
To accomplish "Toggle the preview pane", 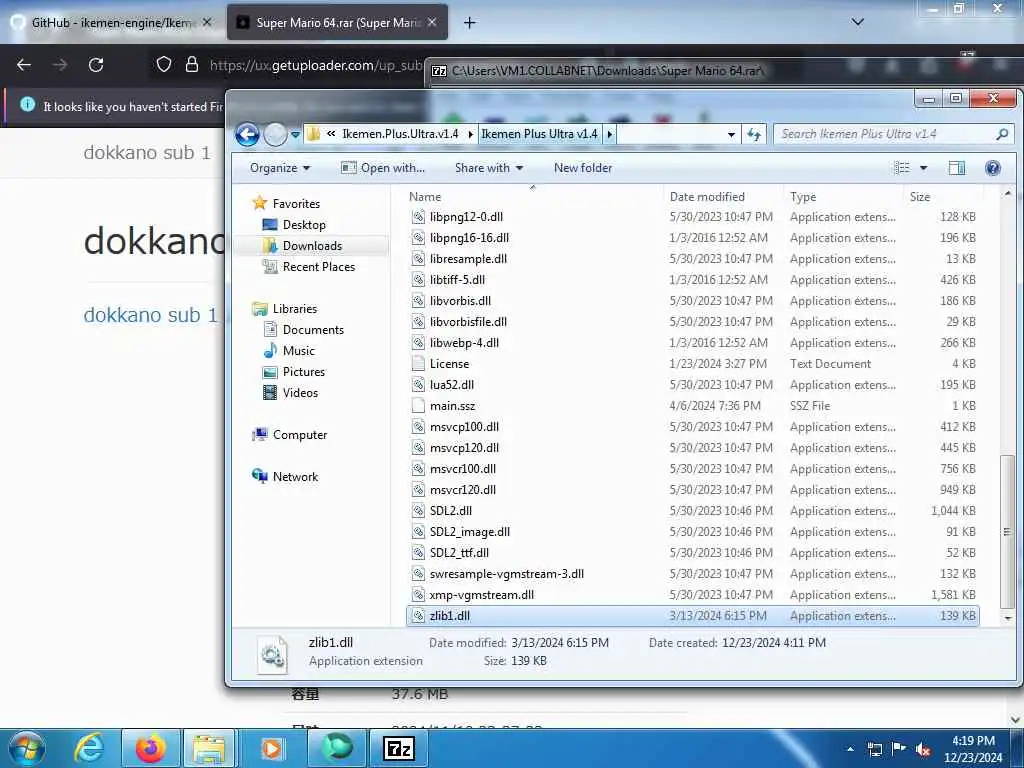I will (957, 168).
